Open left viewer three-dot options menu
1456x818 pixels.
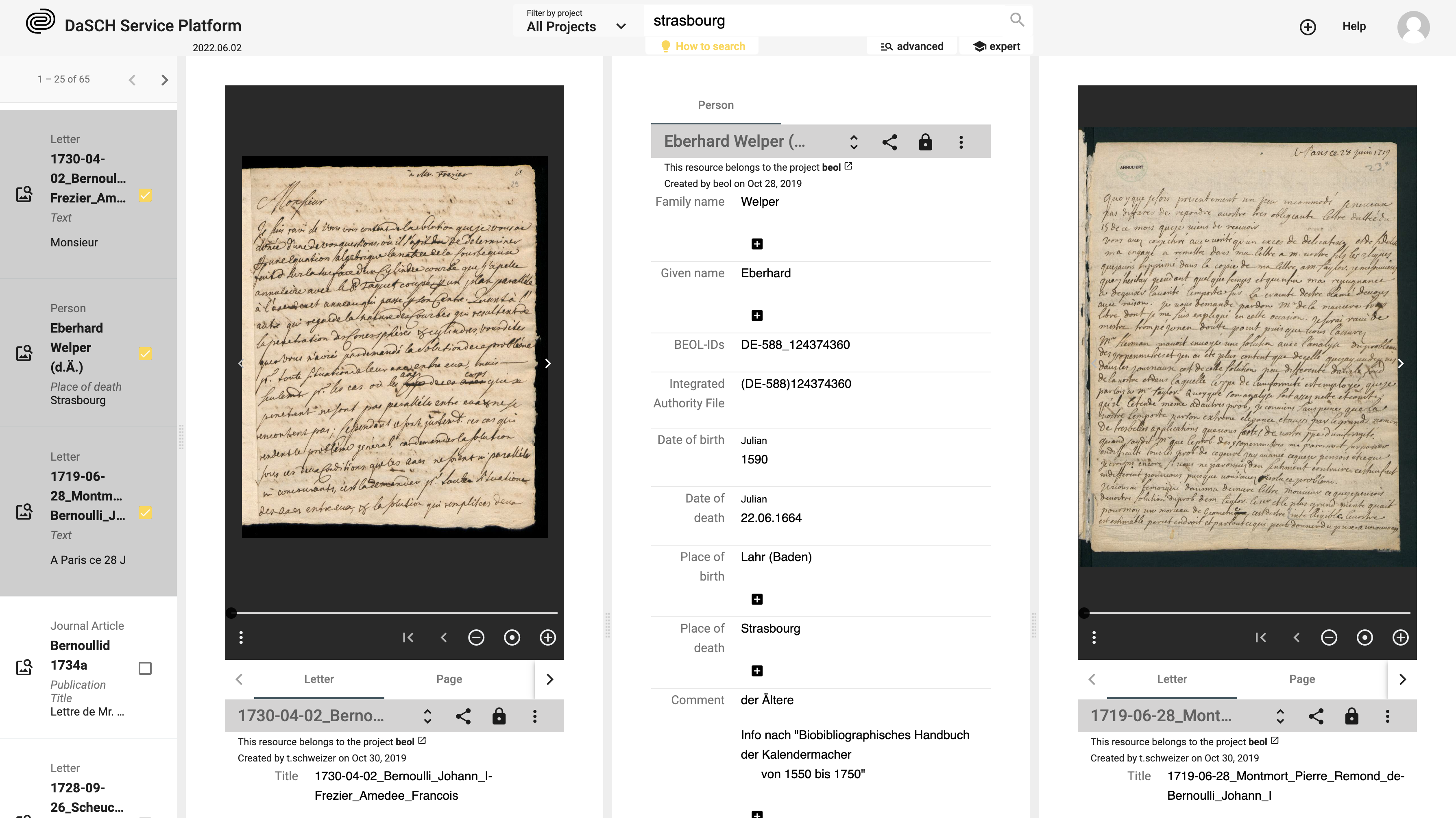[241, 638]
